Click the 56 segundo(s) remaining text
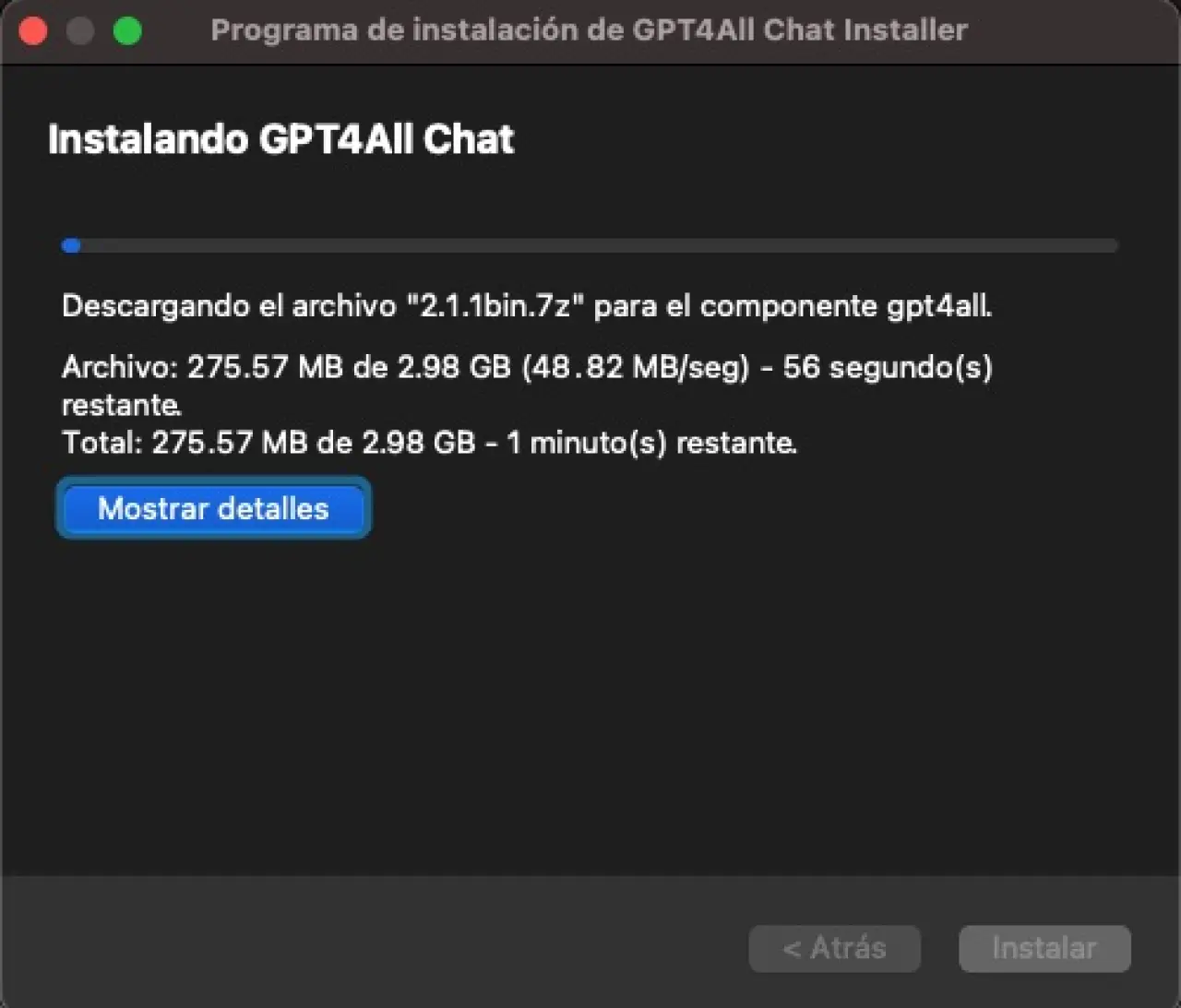Viewport: 1181px width, 1008px height. (x=888, y=367)
